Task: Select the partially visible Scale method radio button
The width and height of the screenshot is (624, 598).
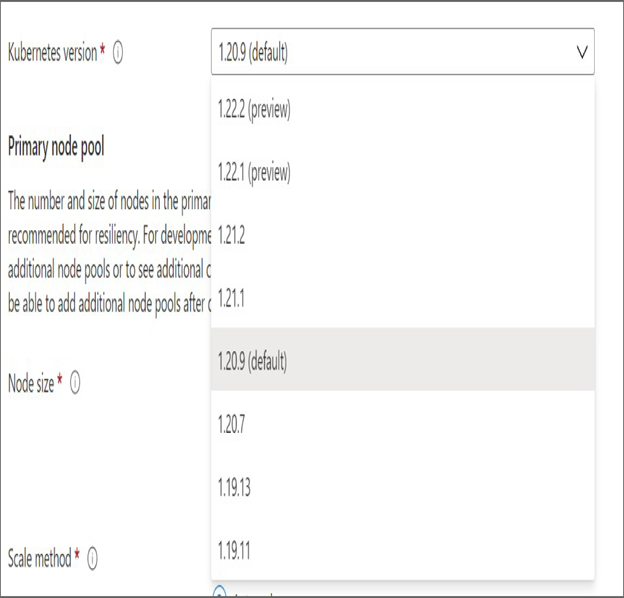Action: point(219,592)
